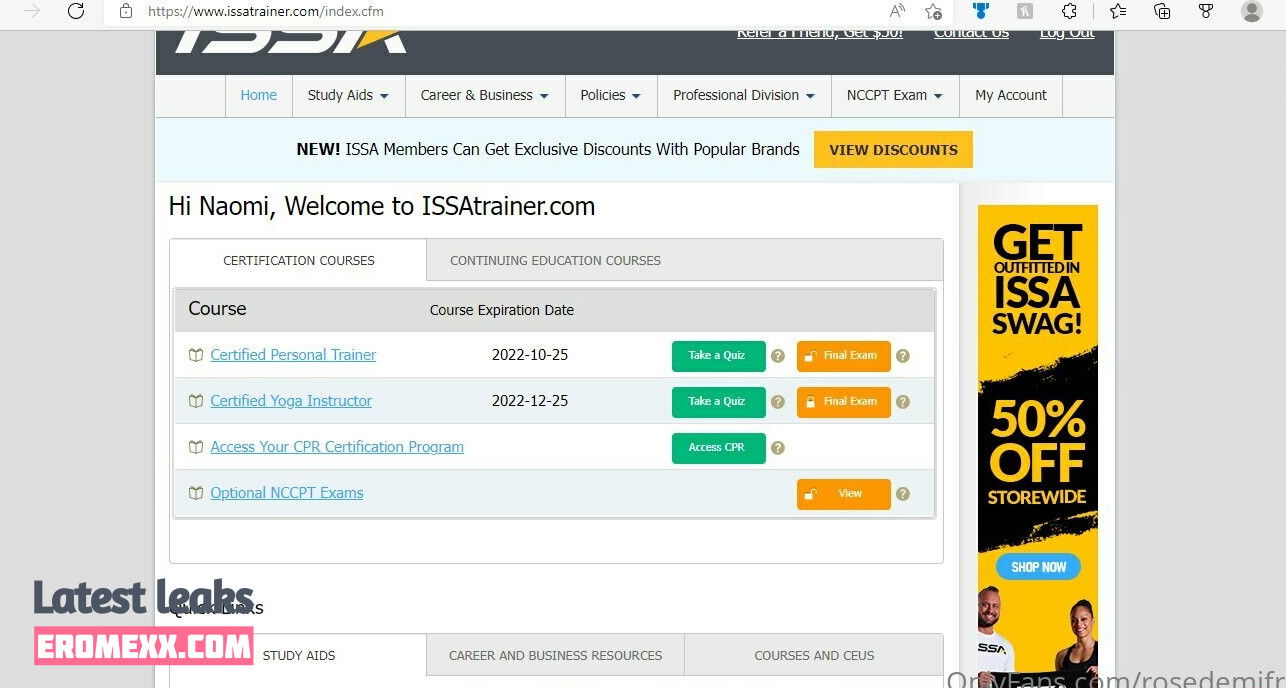
Task: Click help icon beside Personal Trainer quiz
Action: [x=778, y=356]
